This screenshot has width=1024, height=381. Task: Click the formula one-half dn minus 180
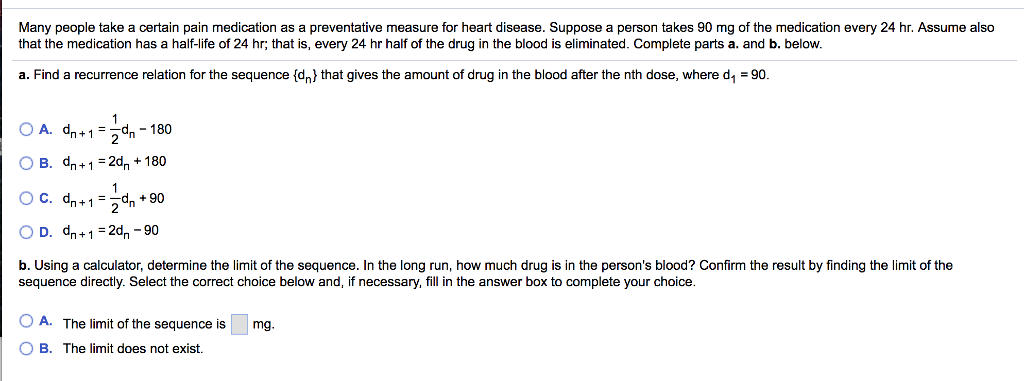(117, 129)
